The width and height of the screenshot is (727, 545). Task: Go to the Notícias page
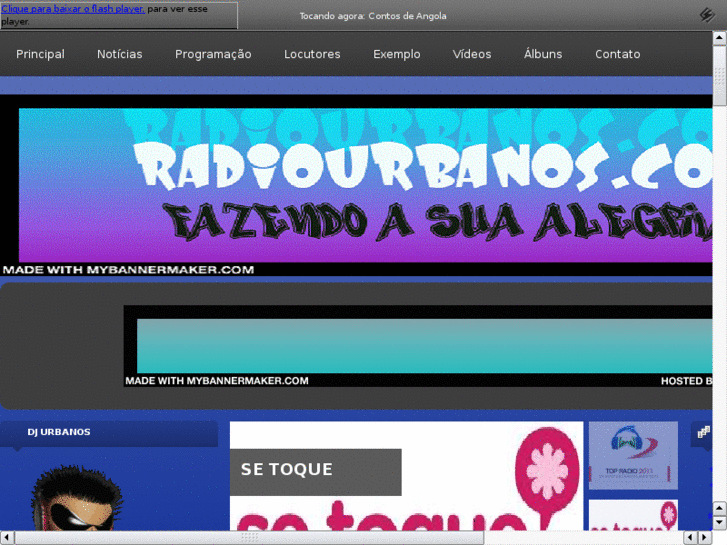coord(120,54)
